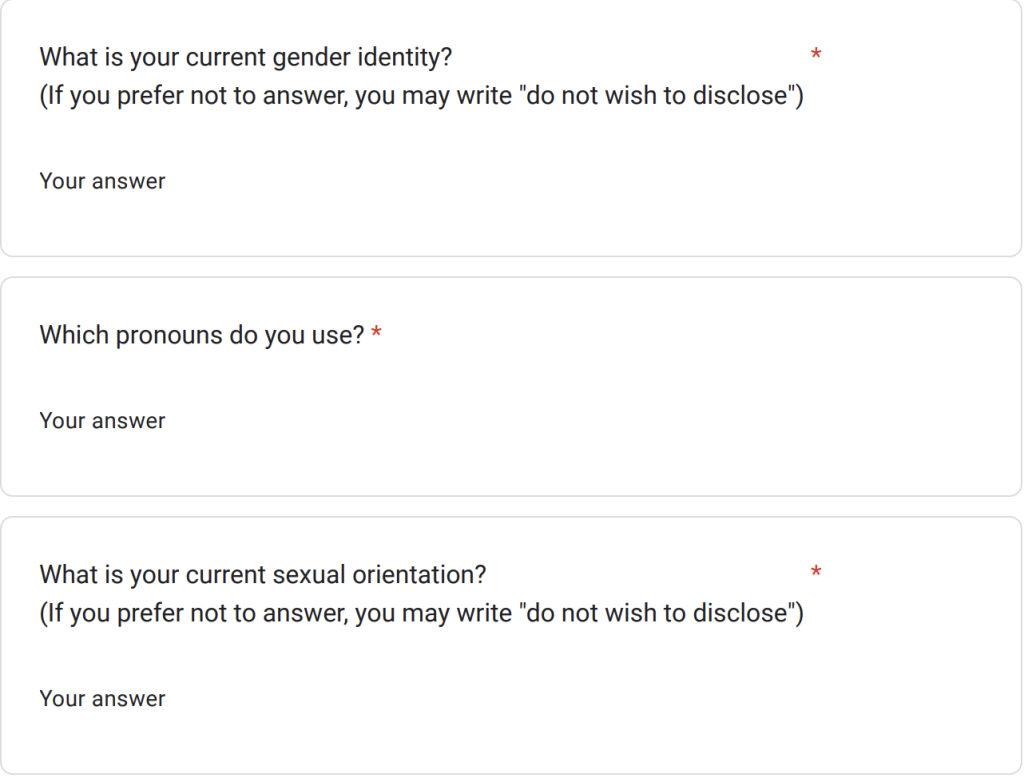Click the hint text under gender identity question
1024x778 pixels.
point(421,96)
